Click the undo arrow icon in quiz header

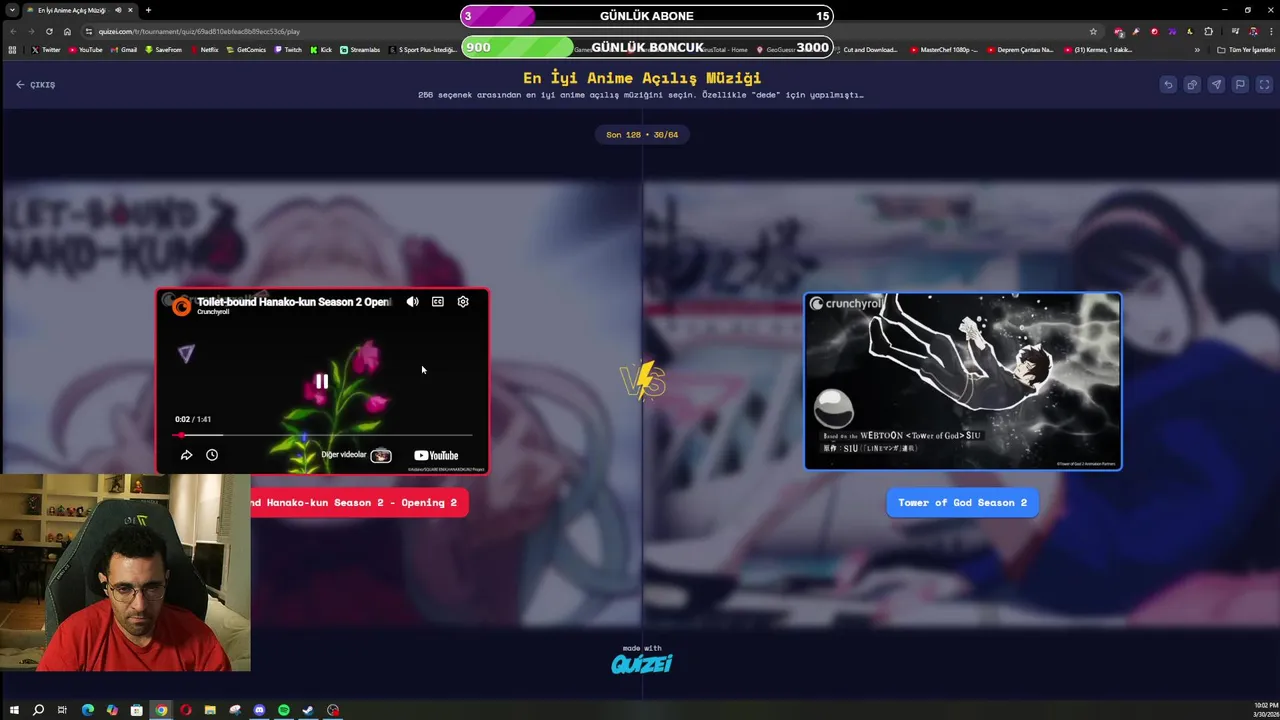coord(1168,85)
